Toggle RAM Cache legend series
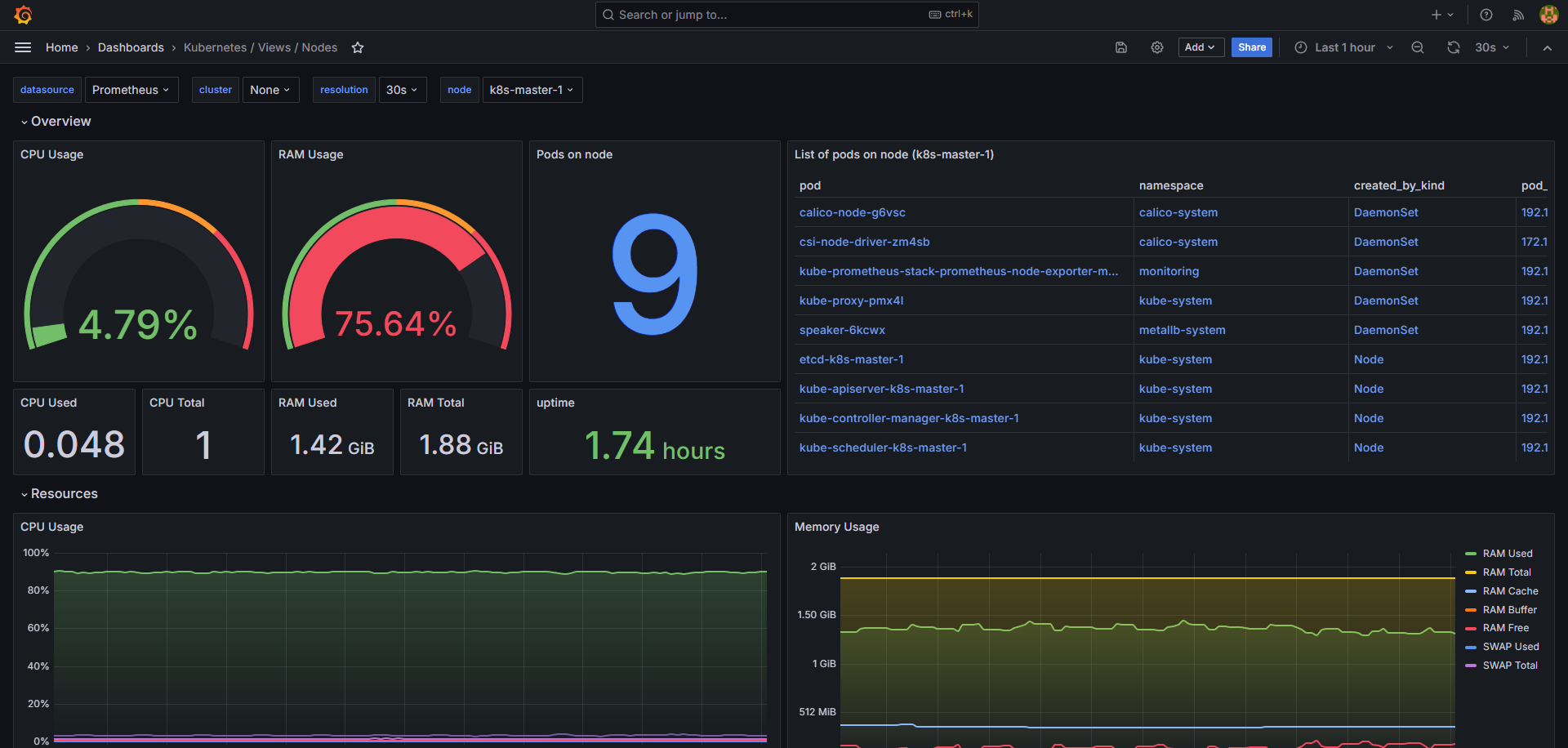Viewport: 1568px width, 748px height. tap(1511, 591)
